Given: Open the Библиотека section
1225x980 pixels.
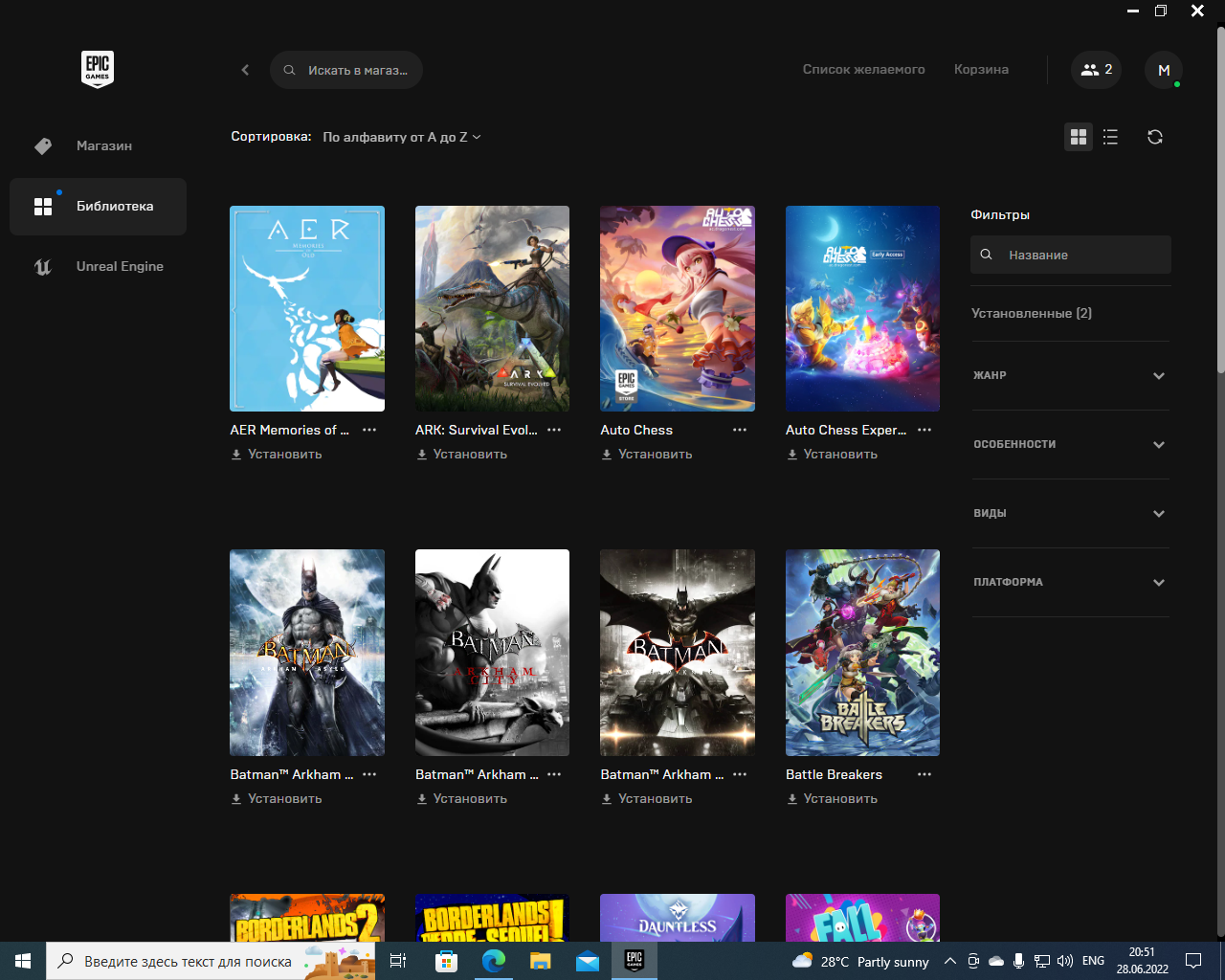Looking at the screenshot, I should coord(98,207).
